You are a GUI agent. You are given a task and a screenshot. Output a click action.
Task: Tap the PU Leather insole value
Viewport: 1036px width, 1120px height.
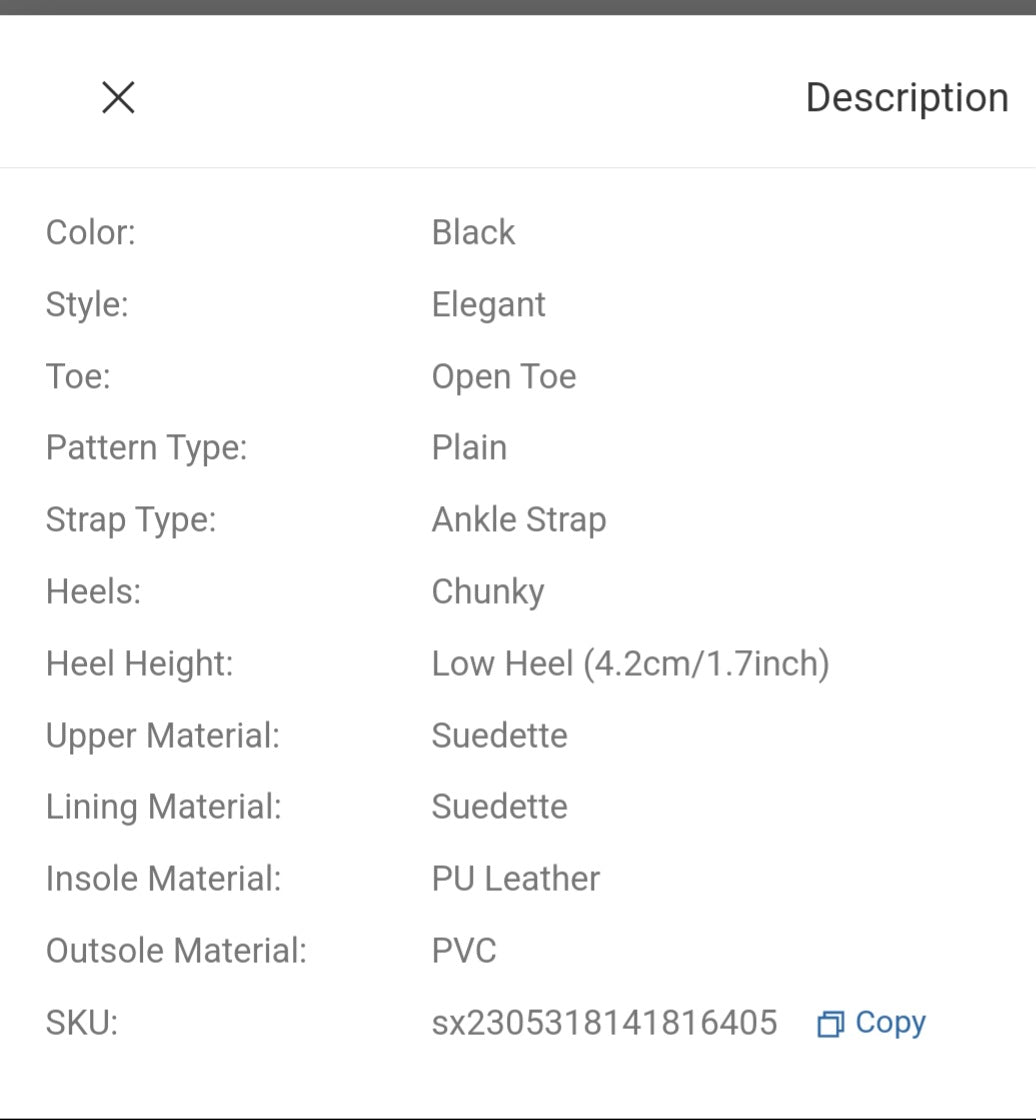tap(516, 879)
